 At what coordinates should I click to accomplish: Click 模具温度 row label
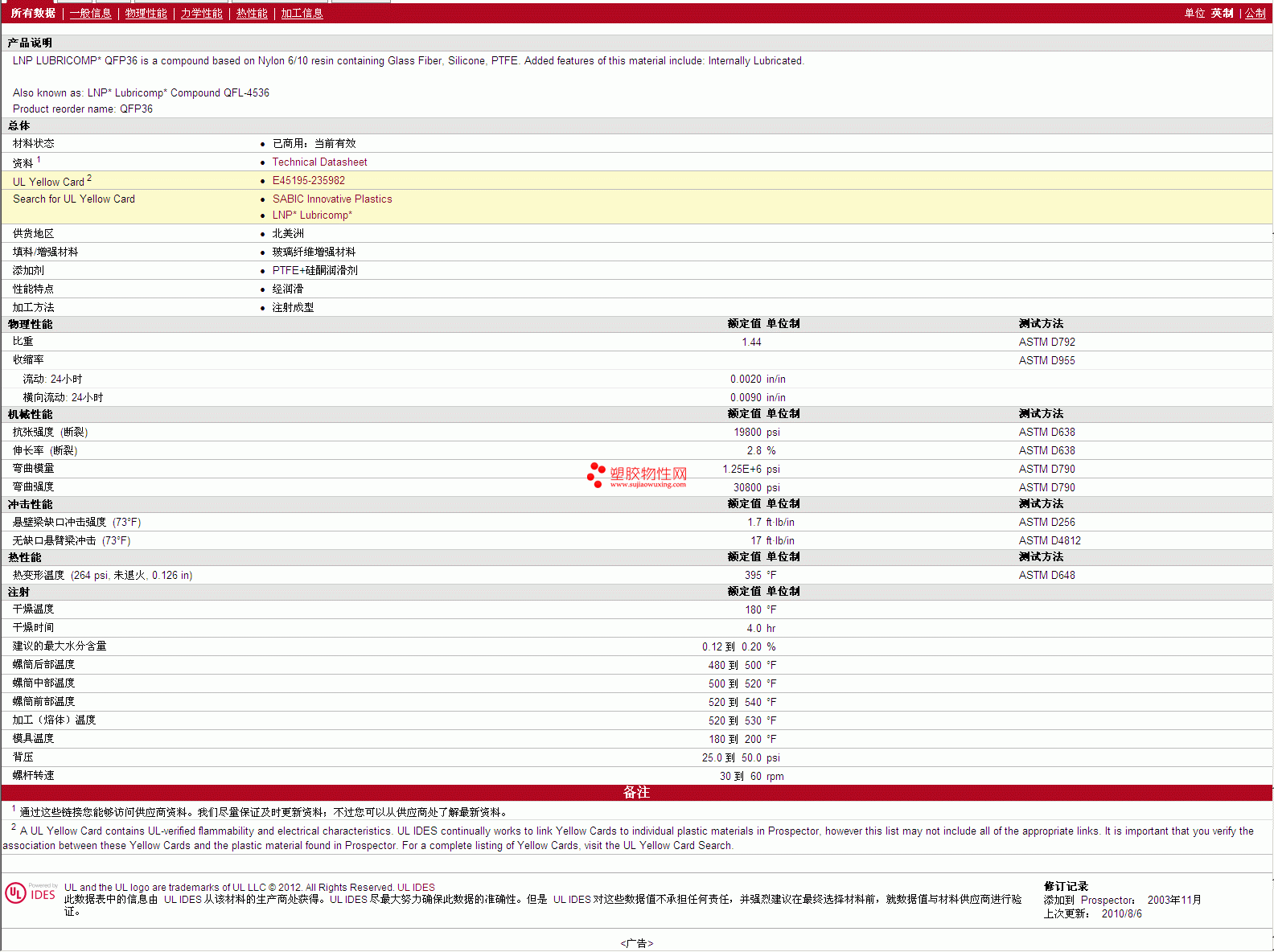click(33, 739)
